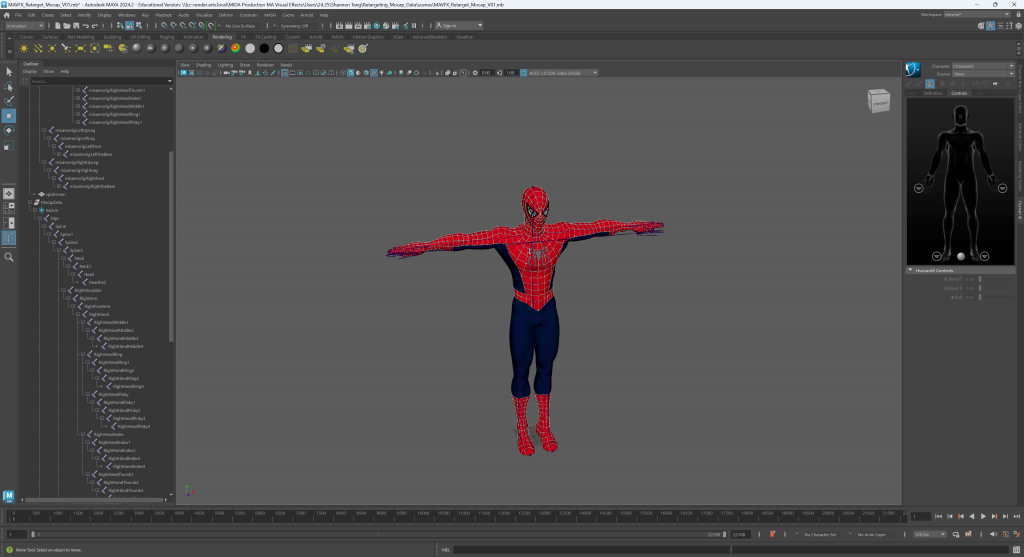Open the Deform menu
The width and height of the screenshot is (1024, 557).
pyautogui.click(x=225, y=15)
